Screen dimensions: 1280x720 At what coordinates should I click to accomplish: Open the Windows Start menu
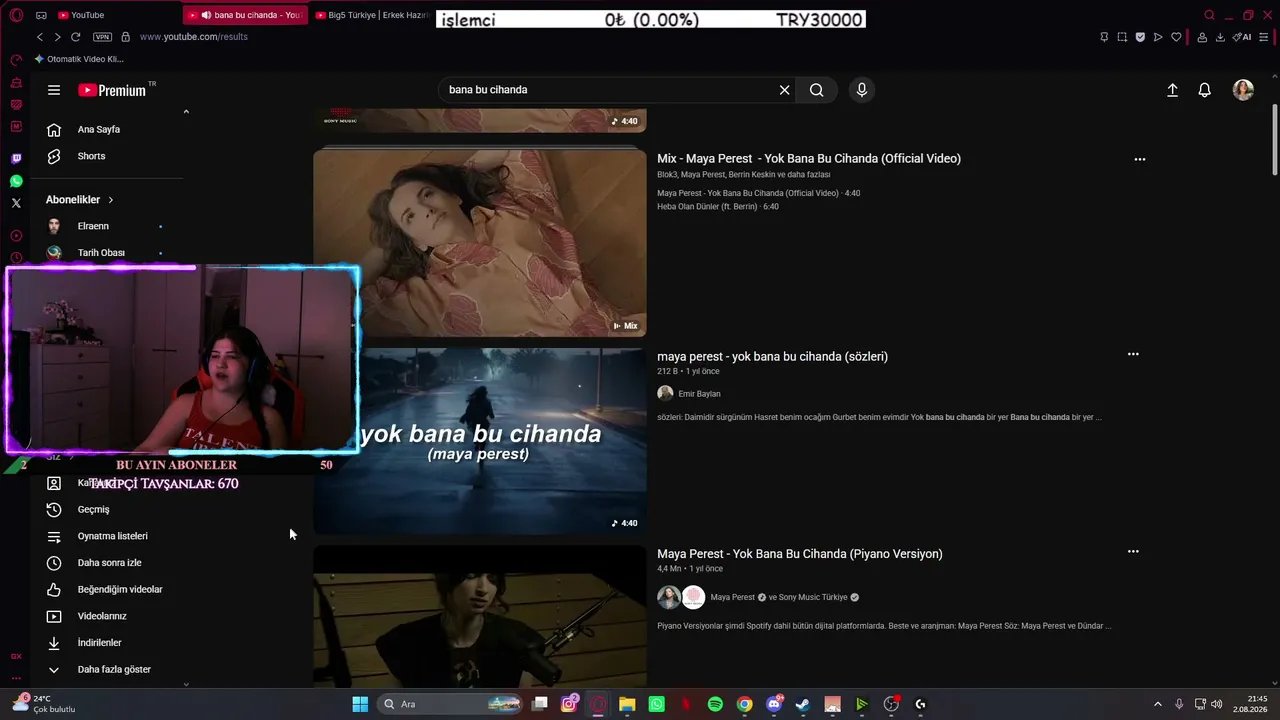tap(360, 704)
